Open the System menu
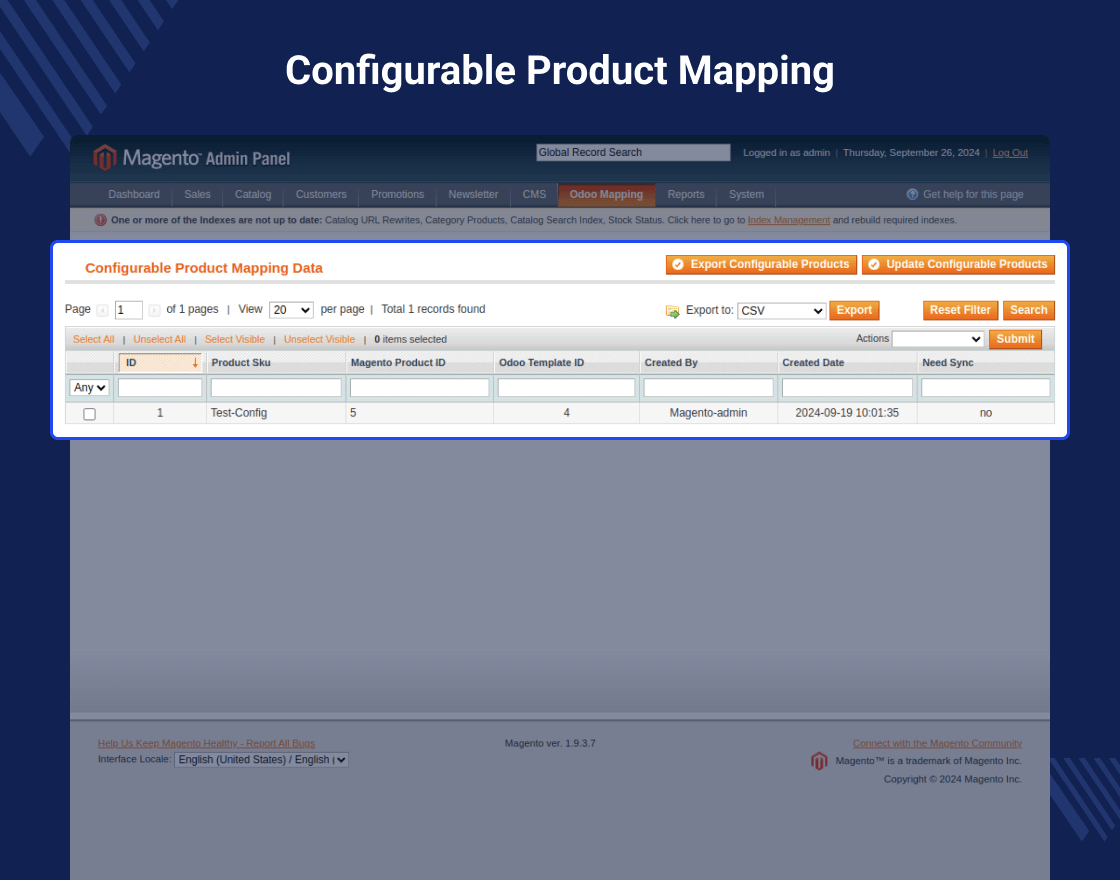This screenshot has height=880, width=1120. point(746,194)
